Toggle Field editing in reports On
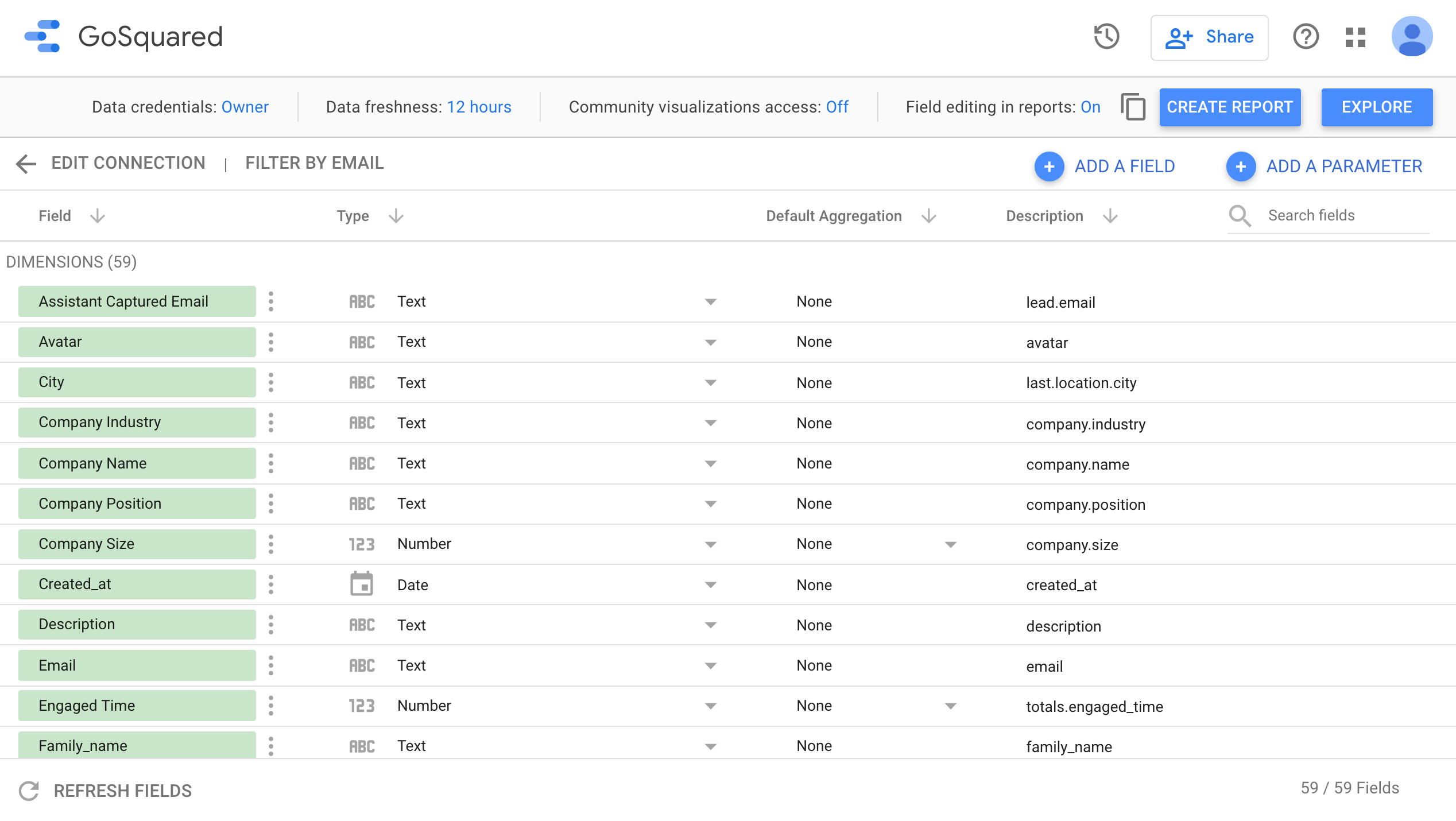The width and height of the screenshot is (1456, 821). [1090, 107]
